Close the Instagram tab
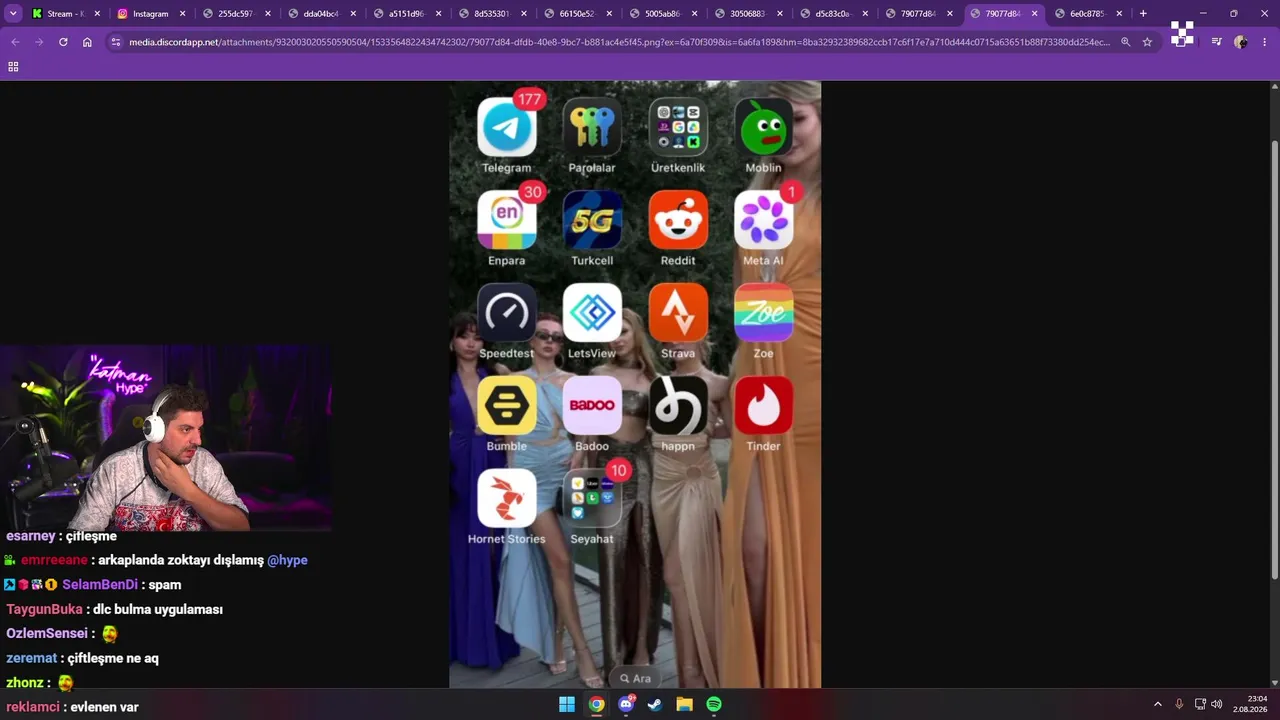Screen dimensions: 1280x720 [182, 14]
